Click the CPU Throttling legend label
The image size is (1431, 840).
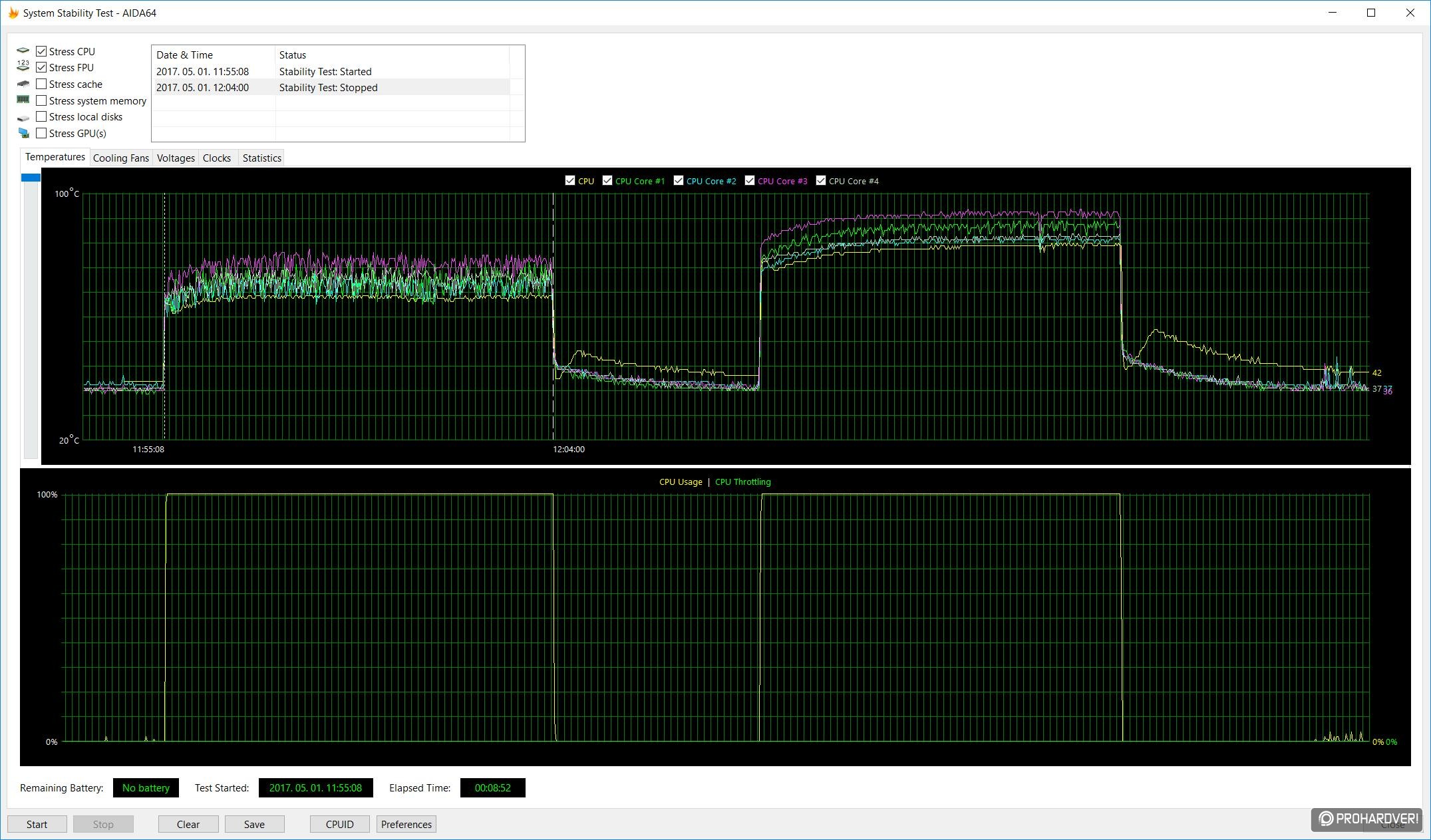pos(743,482)
